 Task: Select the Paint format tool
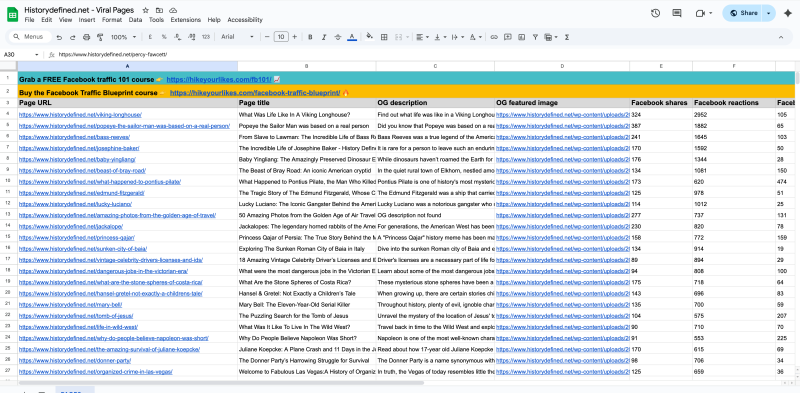tap(100, 37)
